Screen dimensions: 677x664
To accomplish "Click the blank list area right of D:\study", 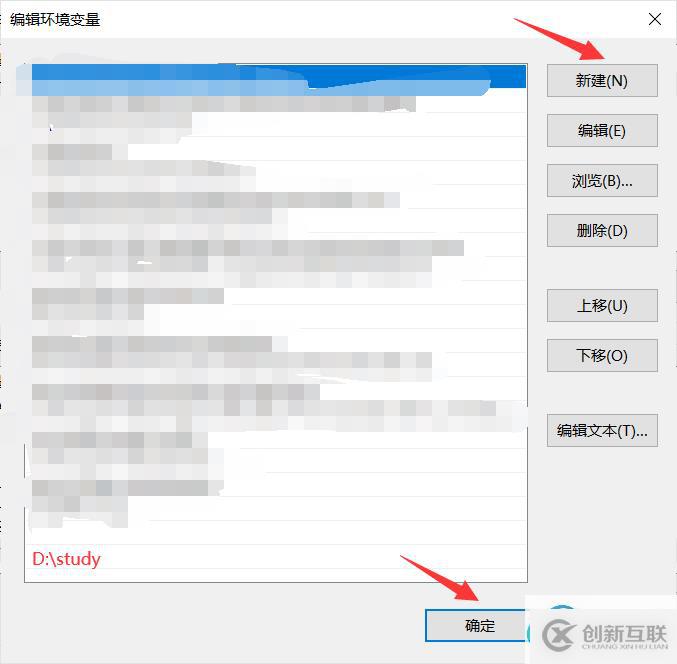I will pyautogui.click(x=313, y=559).
